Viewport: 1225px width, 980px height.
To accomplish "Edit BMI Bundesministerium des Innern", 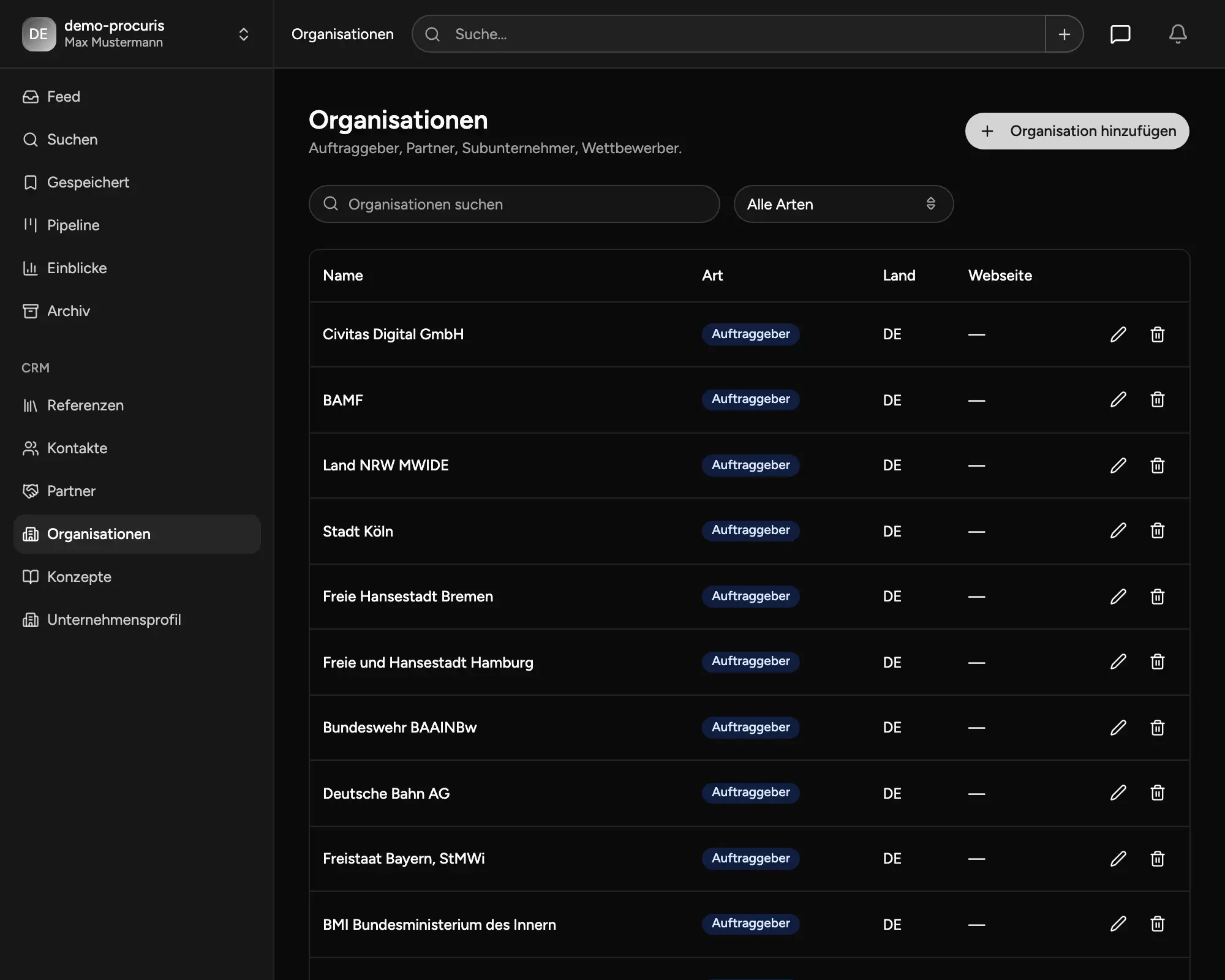I will pos(1118,924).
